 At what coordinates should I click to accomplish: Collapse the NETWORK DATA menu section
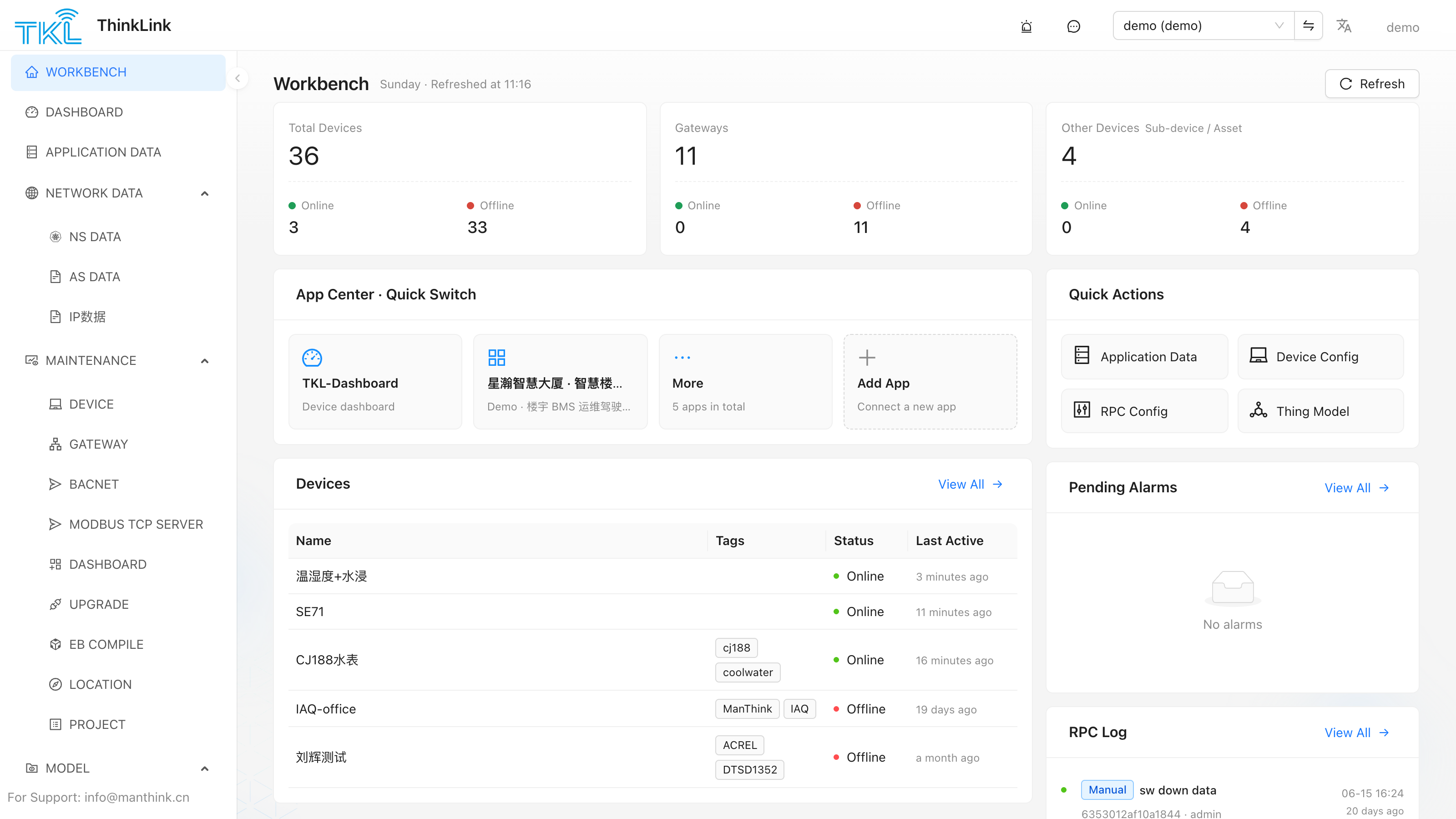click(205, 193)
